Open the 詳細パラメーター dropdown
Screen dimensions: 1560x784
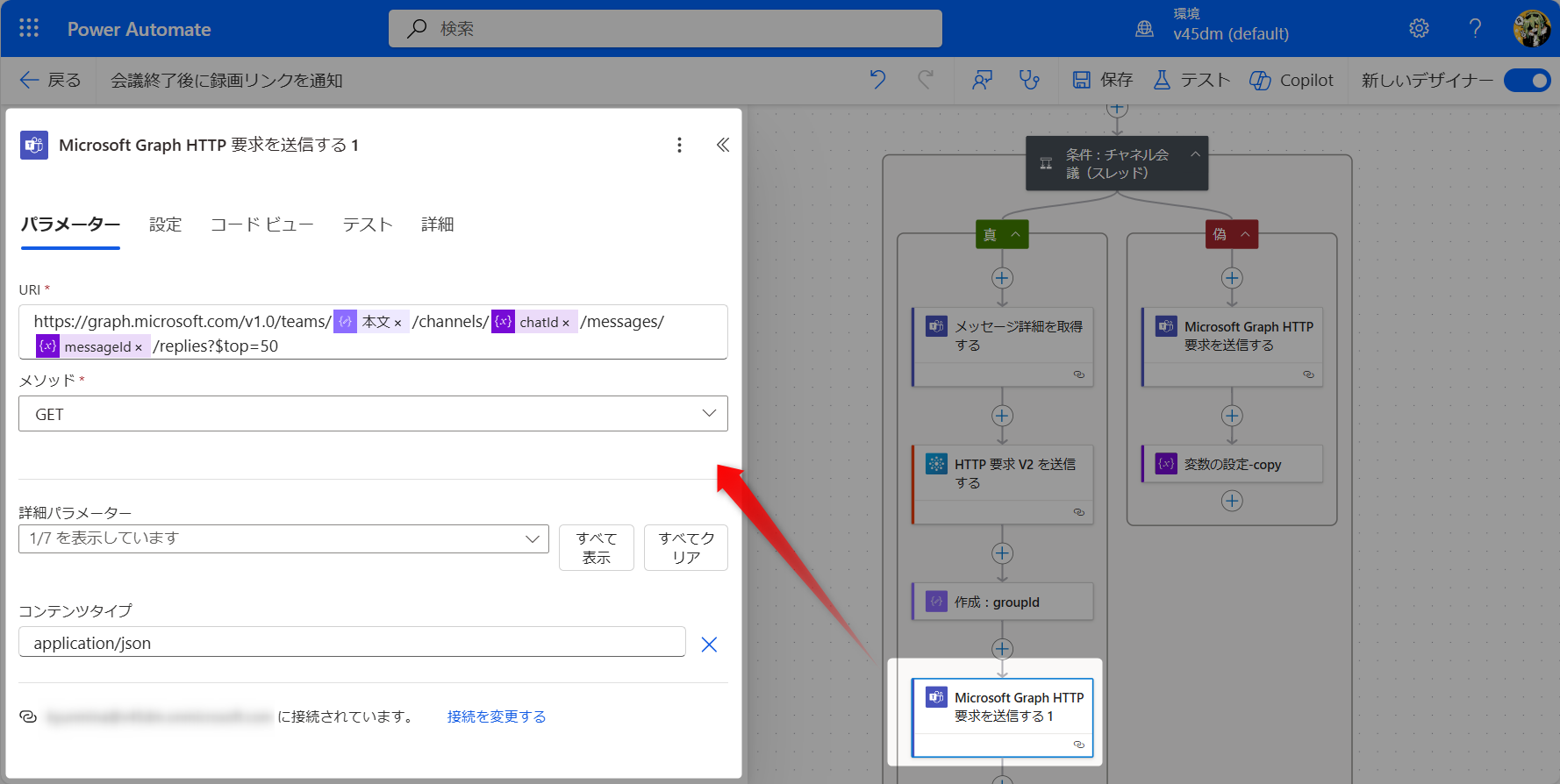pyautogui.click(x=283, y=538)
